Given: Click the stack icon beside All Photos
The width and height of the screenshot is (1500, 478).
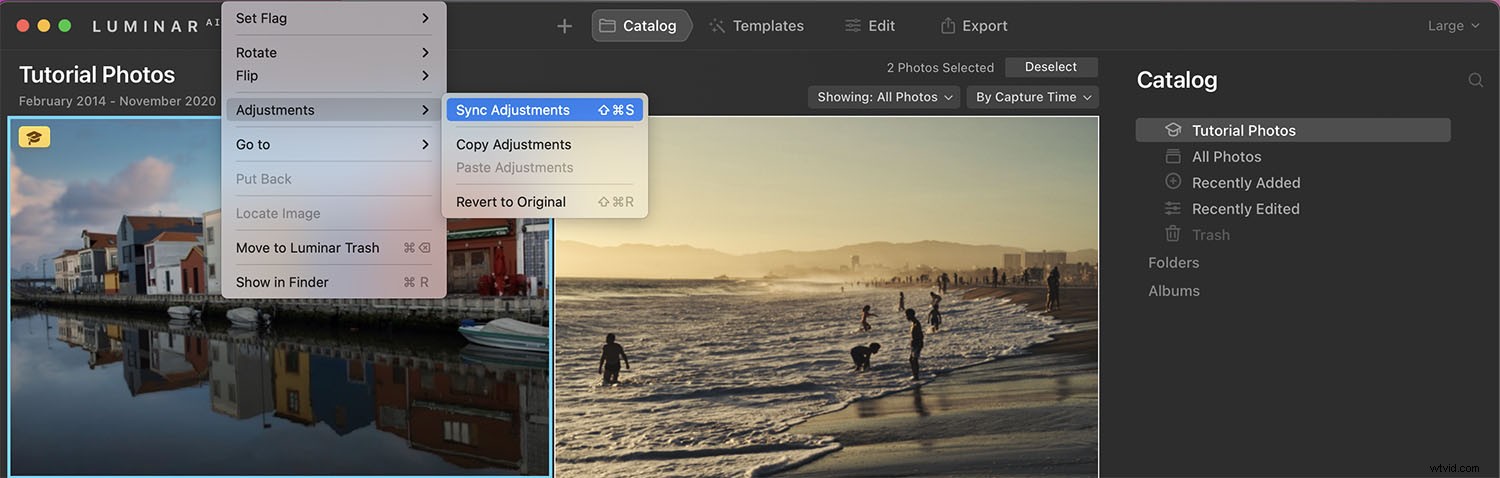Looking at the screenshot, I should pyautogui.click(x=1173, y=156).
